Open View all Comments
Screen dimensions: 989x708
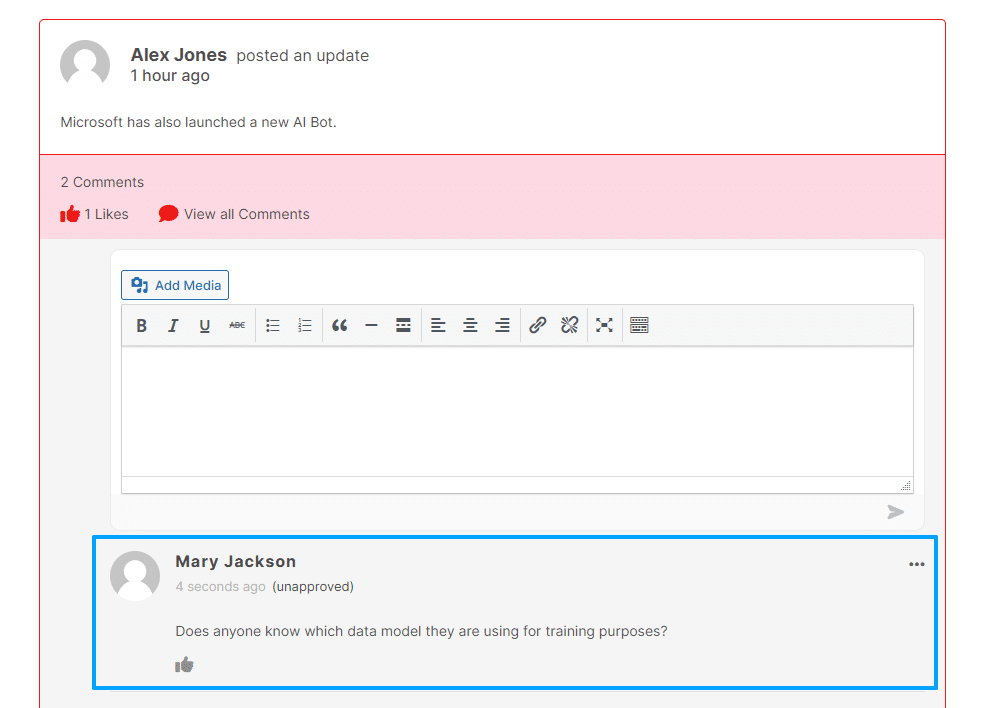pyautogui.click(x=234, y=215)
